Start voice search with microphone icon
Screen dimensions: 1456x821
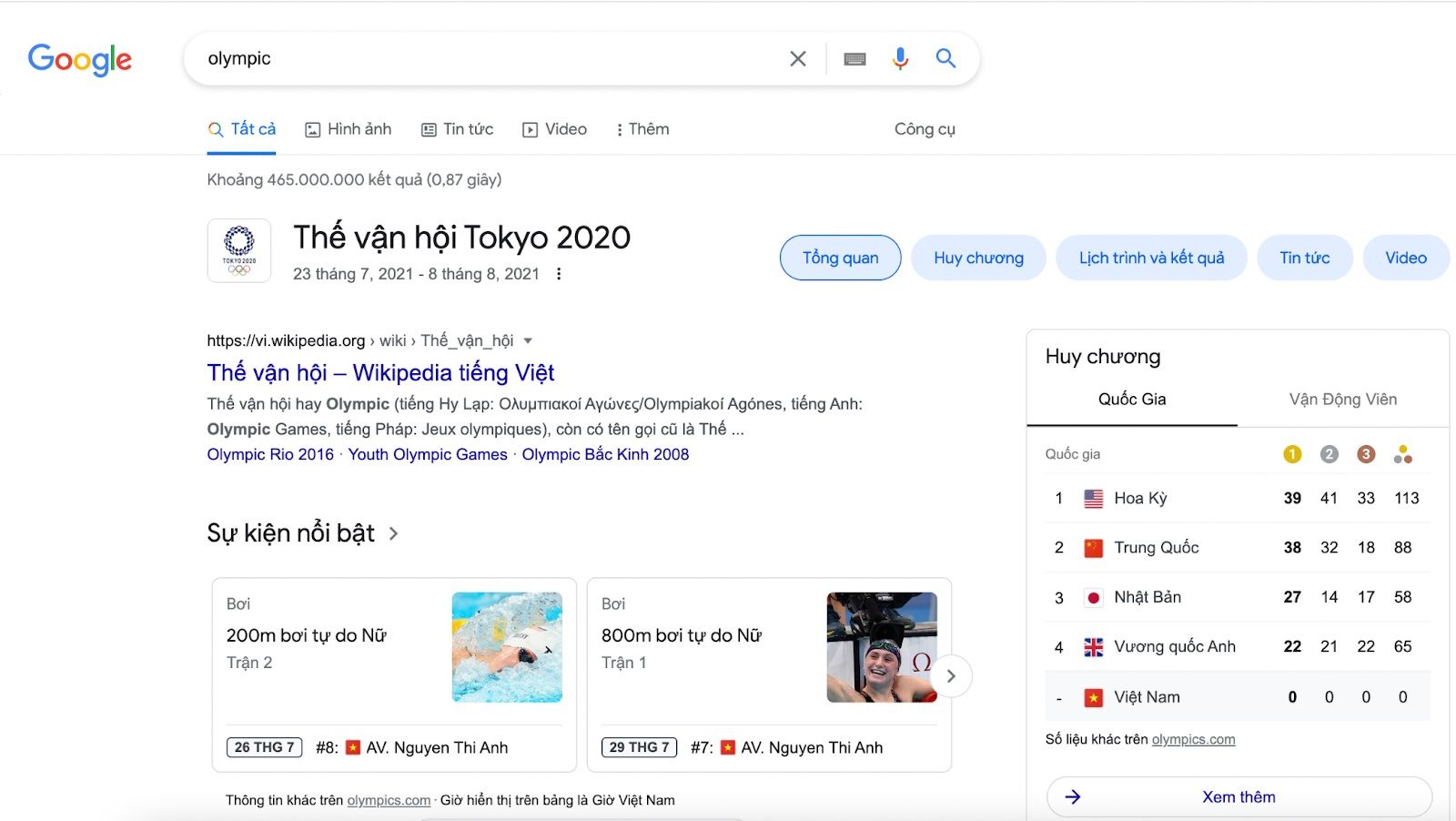tap(900, 59)
